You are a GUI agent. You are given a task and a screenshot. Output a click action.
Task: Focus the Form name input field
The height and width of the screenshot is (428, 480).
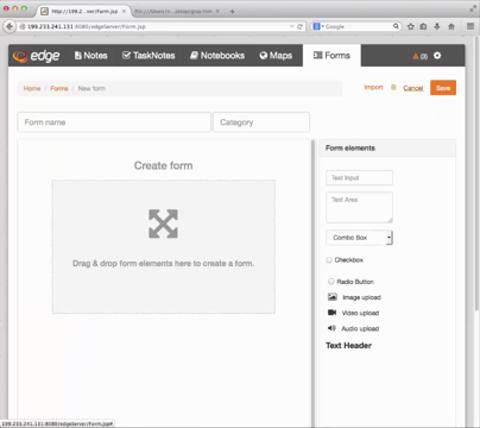(114, 122)
